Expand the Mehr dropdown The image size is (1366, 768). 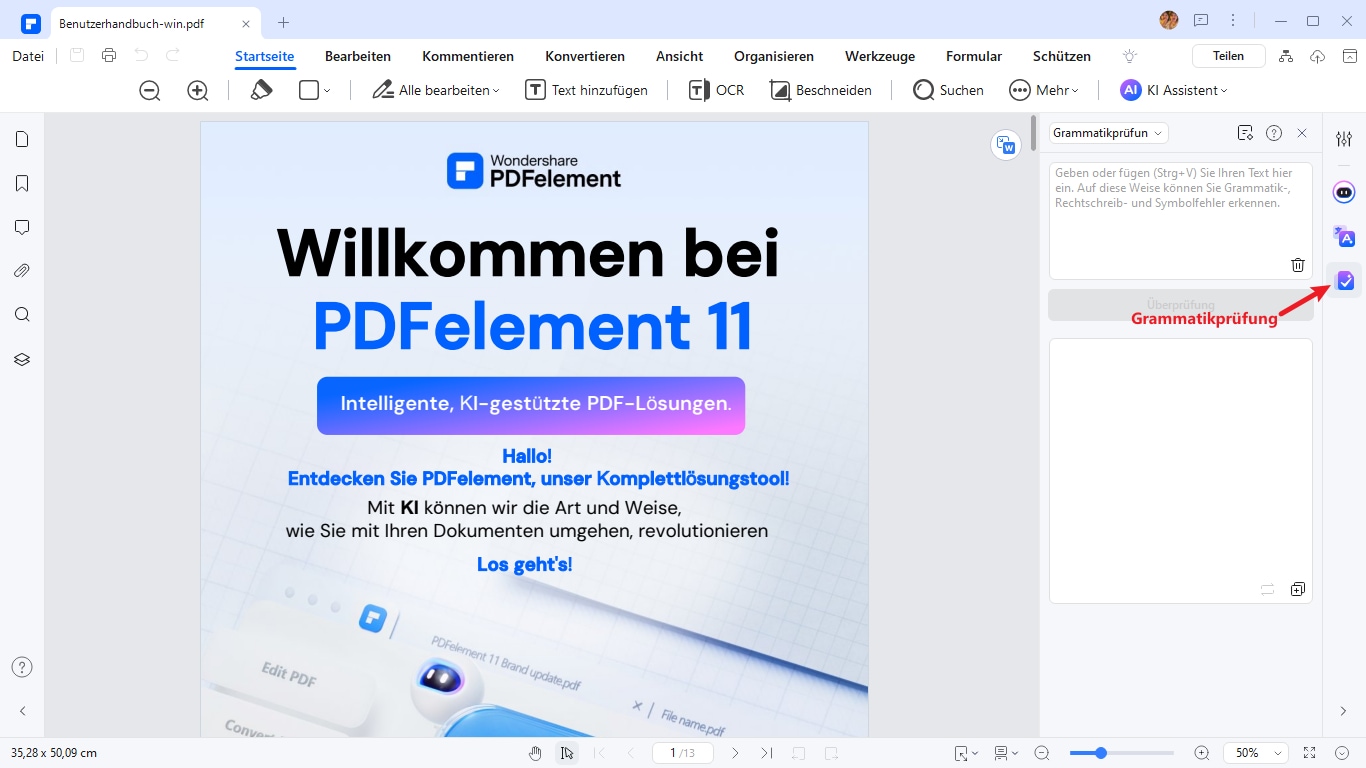(x=1075, y=91)
